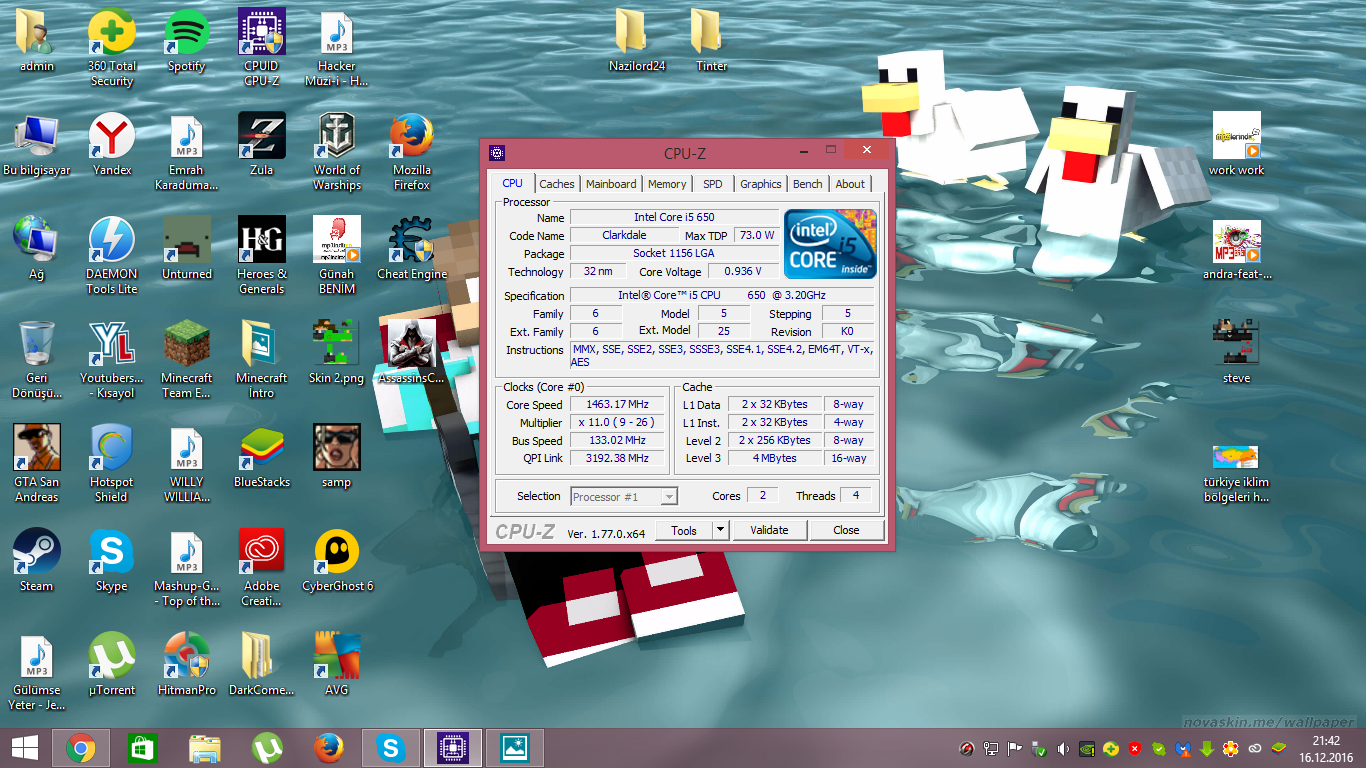Open the Tools dropdown arrow
1366x768 pixels.
720,531
